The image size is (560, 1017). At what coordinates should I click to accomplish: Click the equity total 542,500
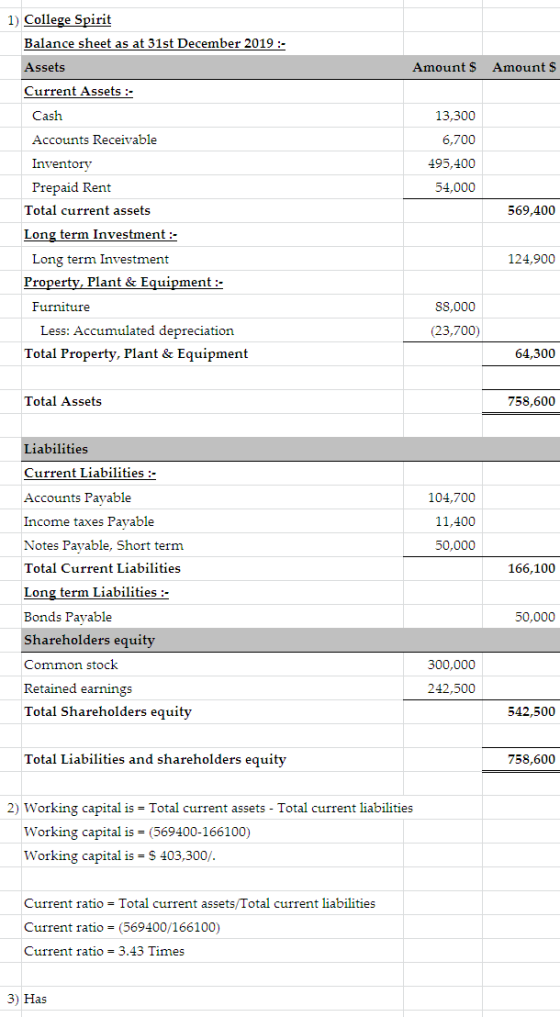coord(532,712)
